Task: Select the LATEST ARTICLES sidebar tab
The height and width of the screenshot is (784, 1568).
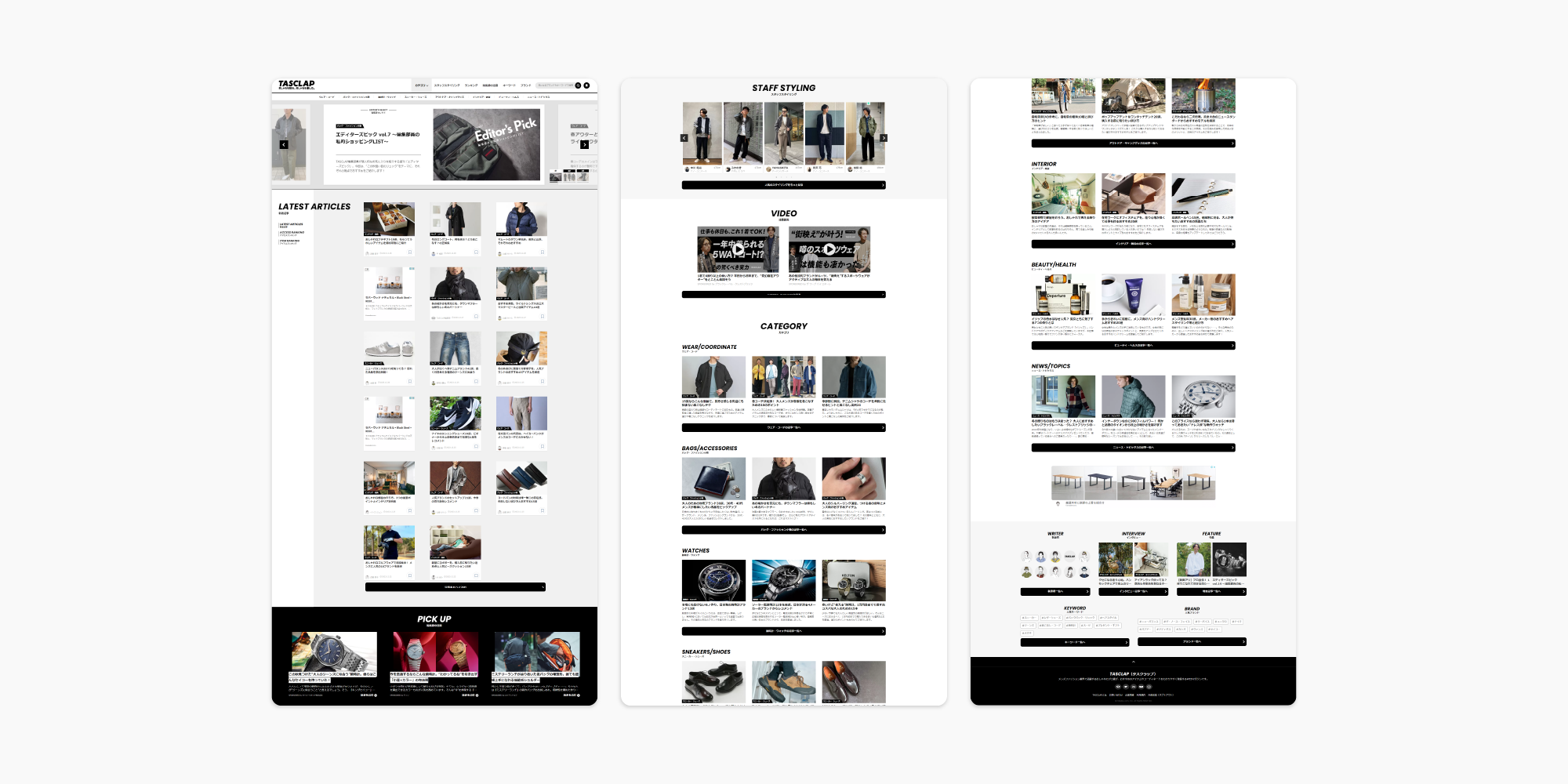Action: pos(291,225)
